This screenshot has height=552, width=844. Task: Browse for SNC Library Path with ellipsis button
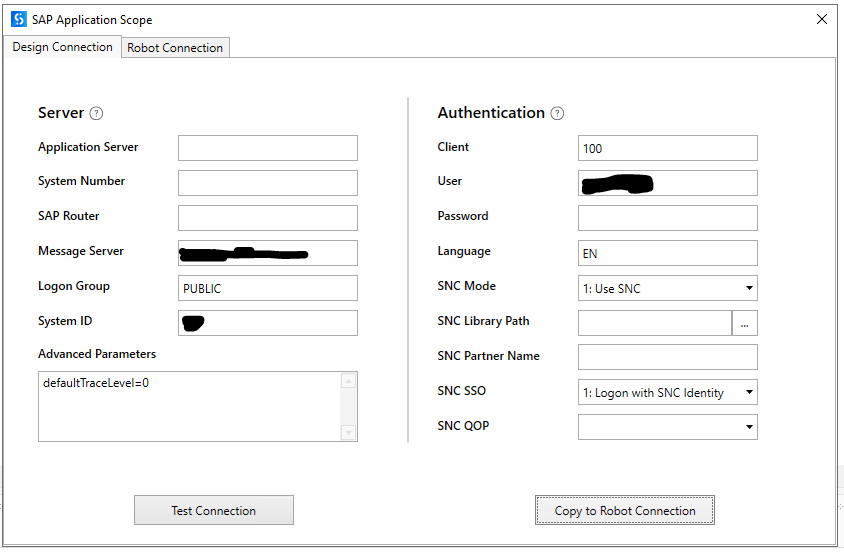click(x=745, y=322)
